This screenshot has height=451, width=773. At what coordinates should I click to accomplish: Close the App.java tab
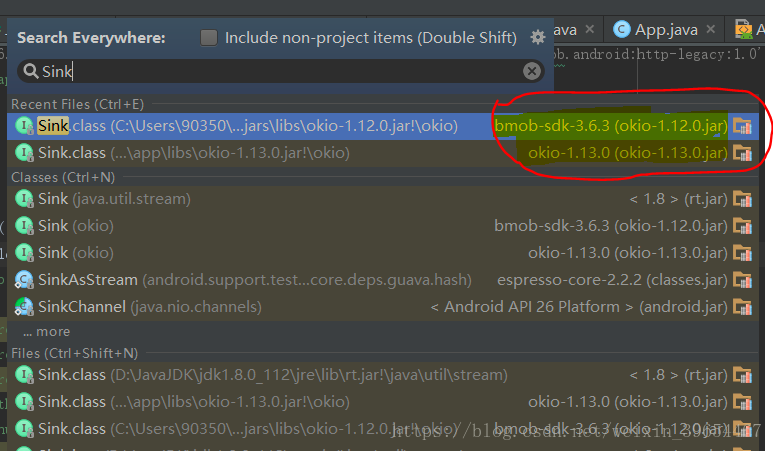710,30
